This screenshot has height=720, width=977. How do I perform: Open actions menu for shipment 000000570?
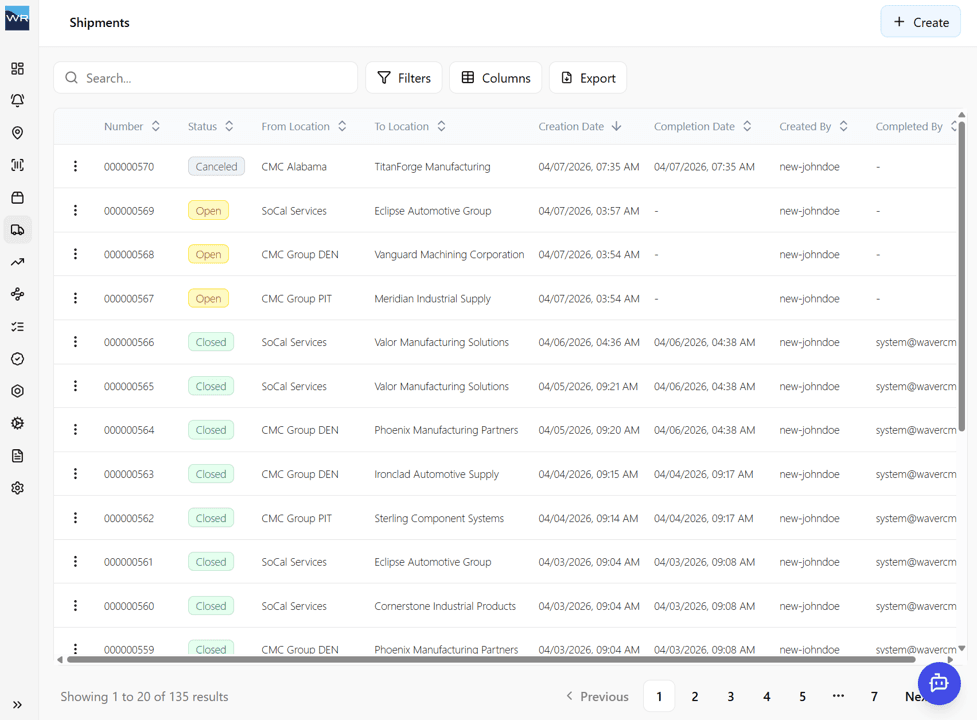[75, 166]
